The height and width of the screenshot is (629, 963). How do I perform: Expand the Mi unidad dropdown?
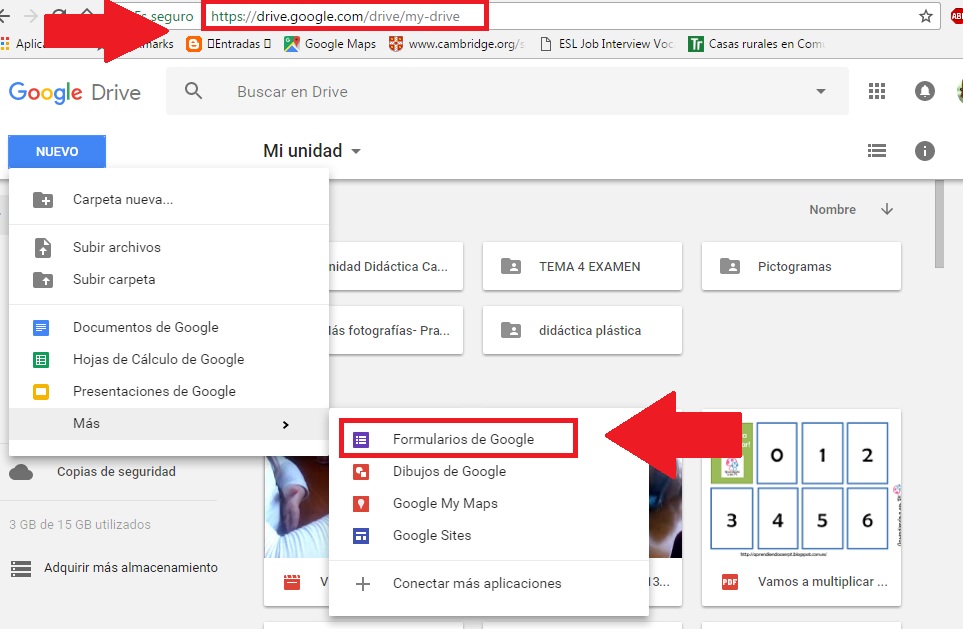[356, 151]
